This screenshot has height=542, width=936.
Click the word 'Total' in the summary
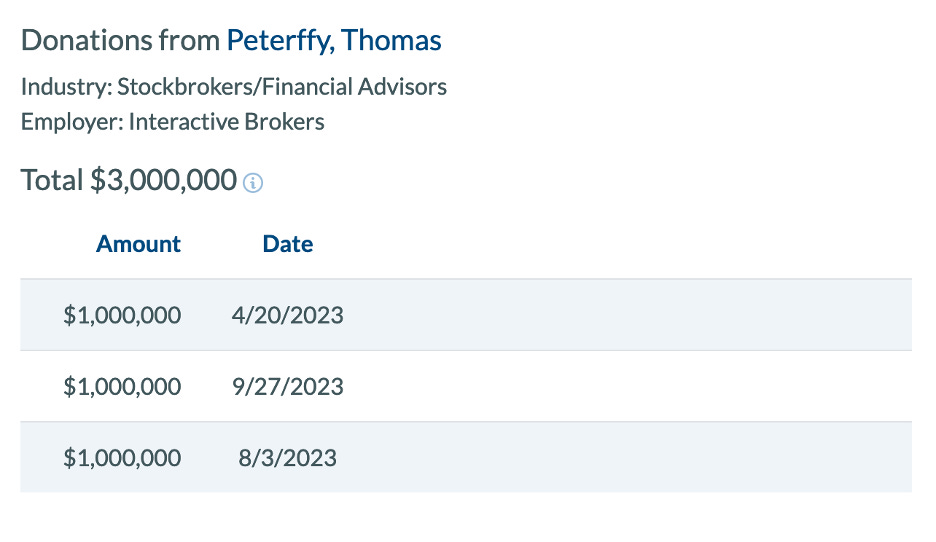click(x=52, y=180)
